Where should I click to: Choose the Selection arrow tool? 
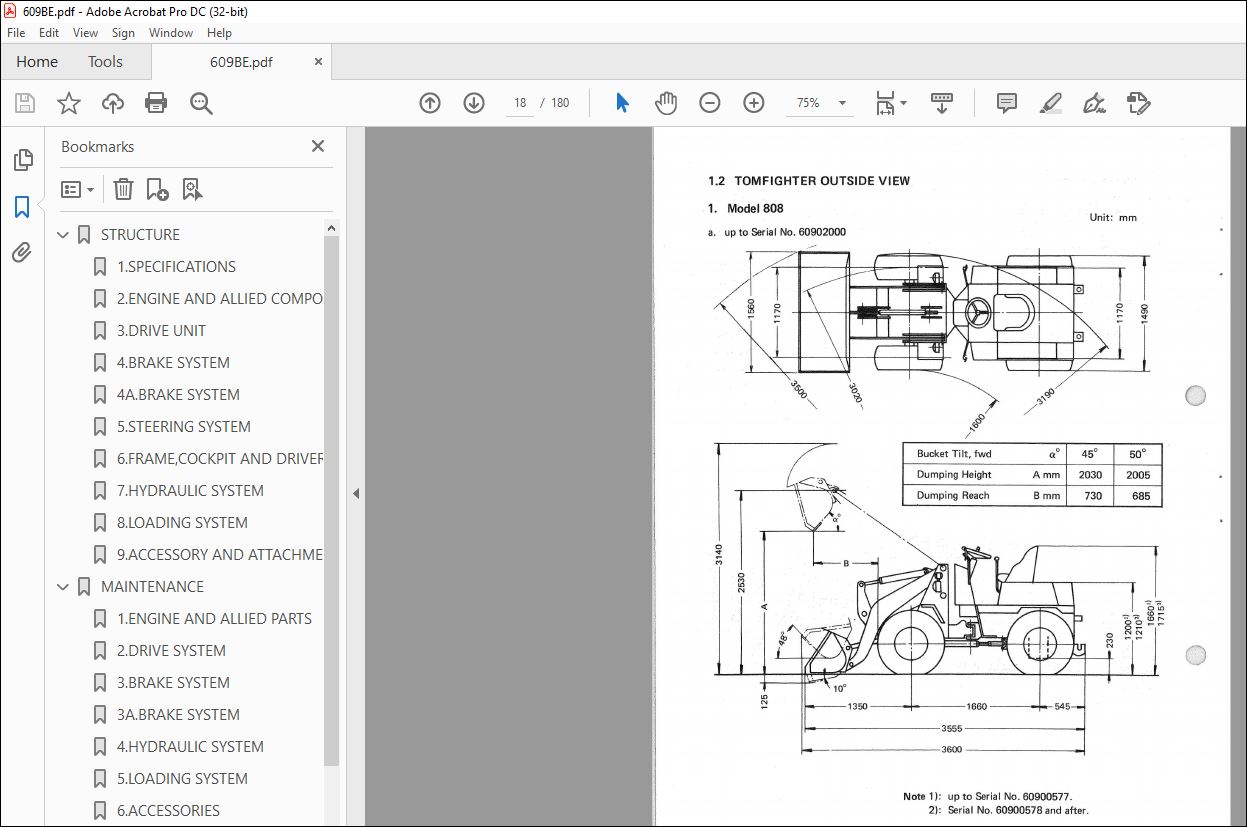[622, 103]
